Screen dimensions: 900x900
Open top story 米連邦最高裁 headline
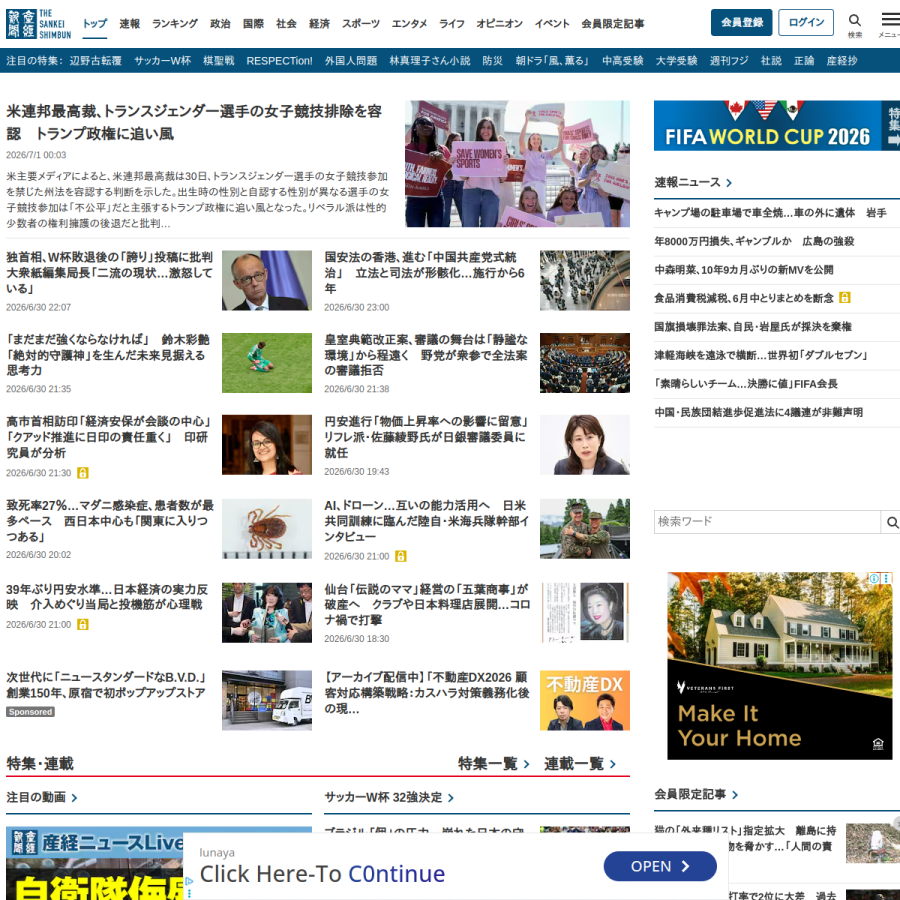(194, 122)
